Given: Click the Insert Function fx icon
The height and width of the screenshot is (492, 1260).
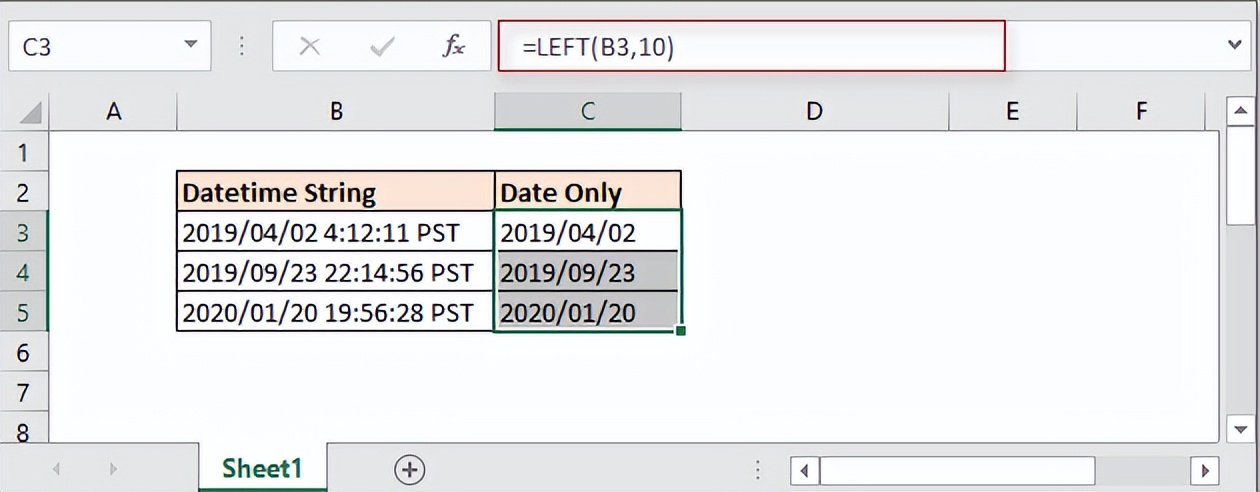Looking at the screenshot, I should point(453,46).
